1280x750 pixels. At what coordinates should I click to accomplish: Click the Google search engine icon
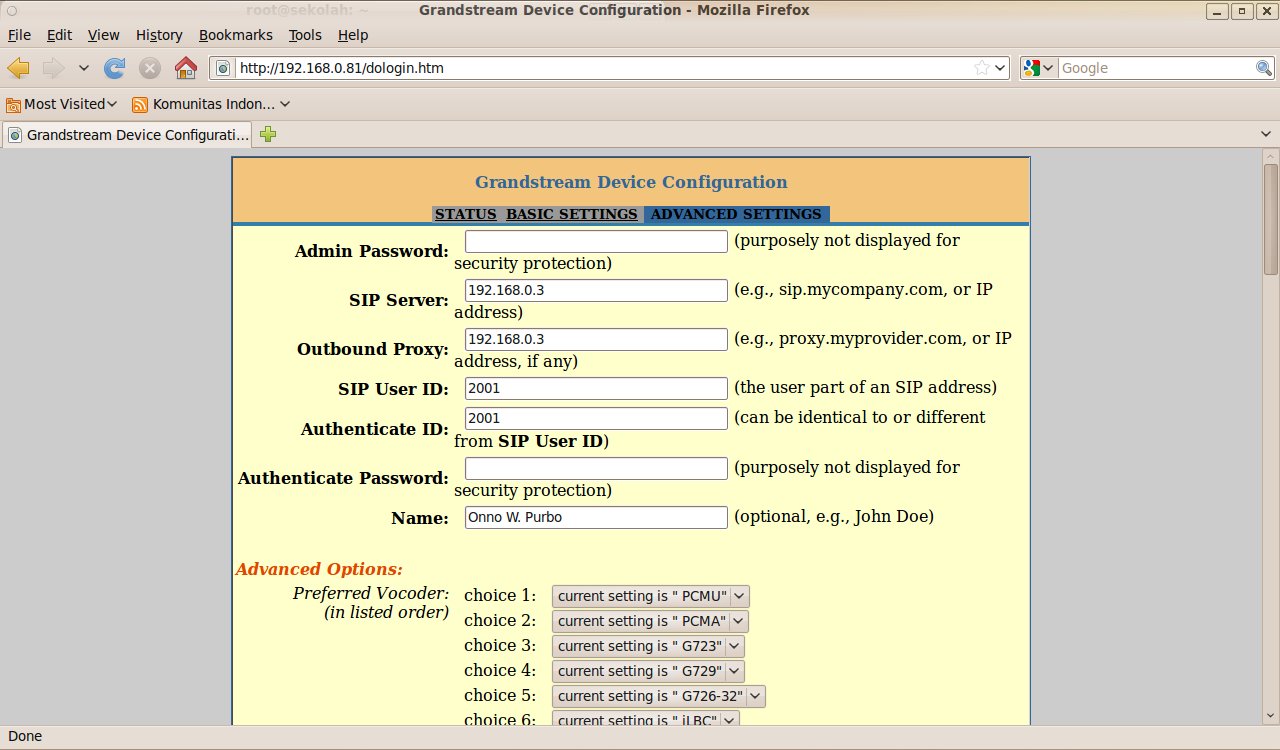click(x=1033, y=68)
